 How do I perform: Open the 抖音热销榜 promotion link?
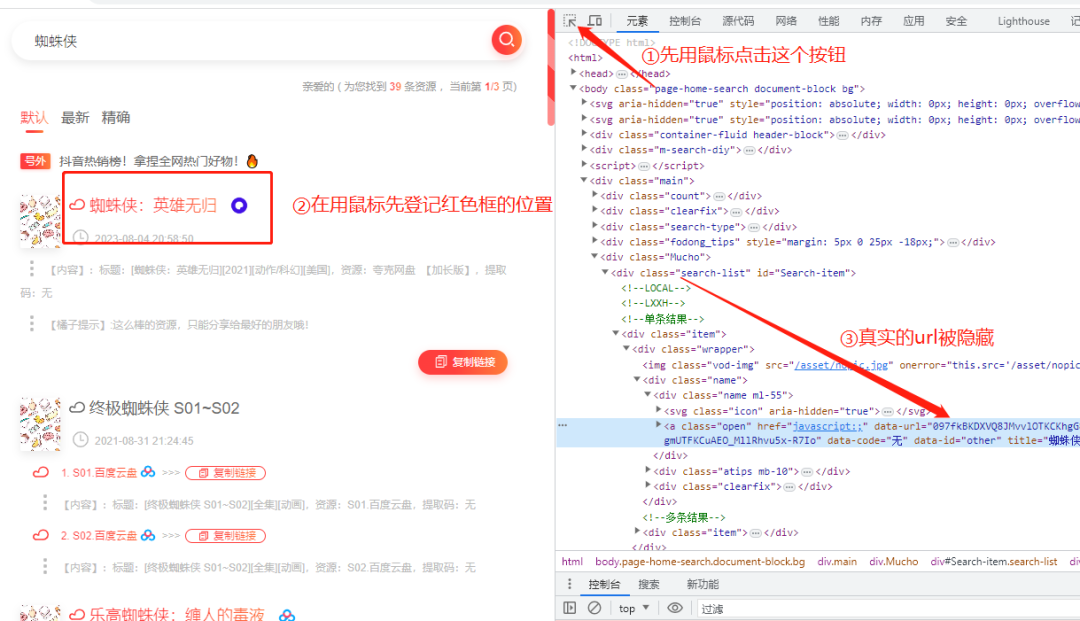click(x=148, y=161)
